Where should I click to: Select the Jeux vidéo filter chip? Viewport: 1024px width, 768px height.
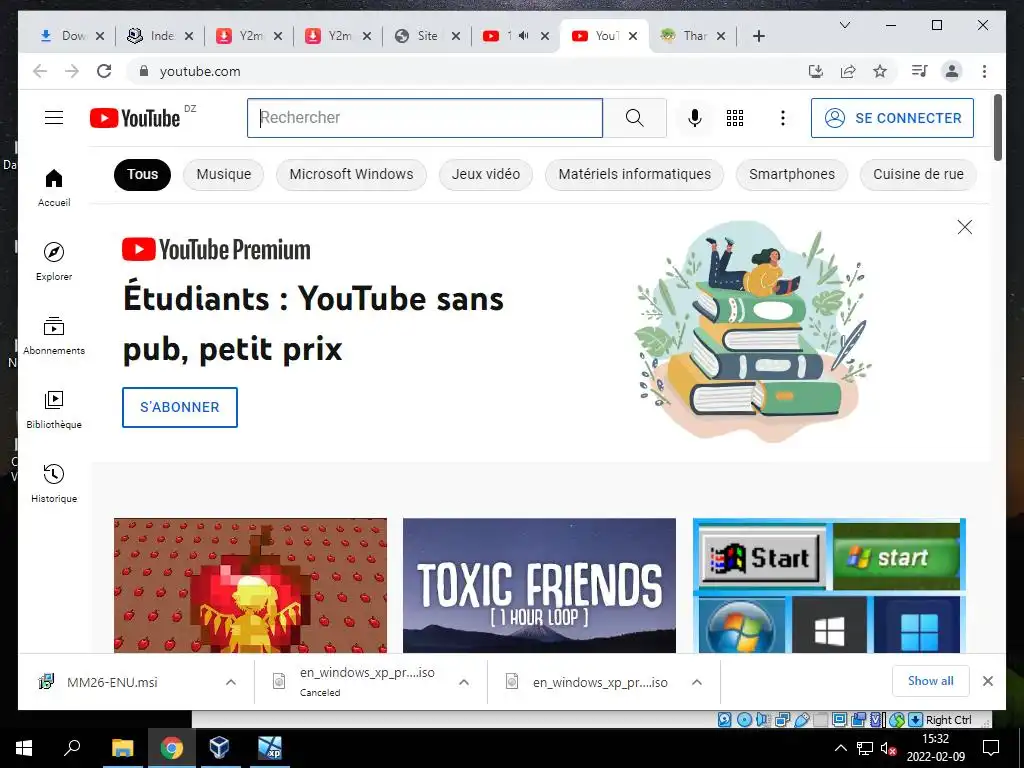(x=486, y=174)
